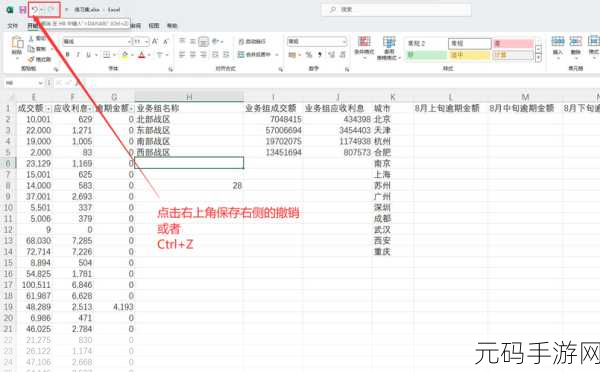Click the Fill Color bucket icon
The width and height of the screenshot is (600, 372).
[125, 55]
